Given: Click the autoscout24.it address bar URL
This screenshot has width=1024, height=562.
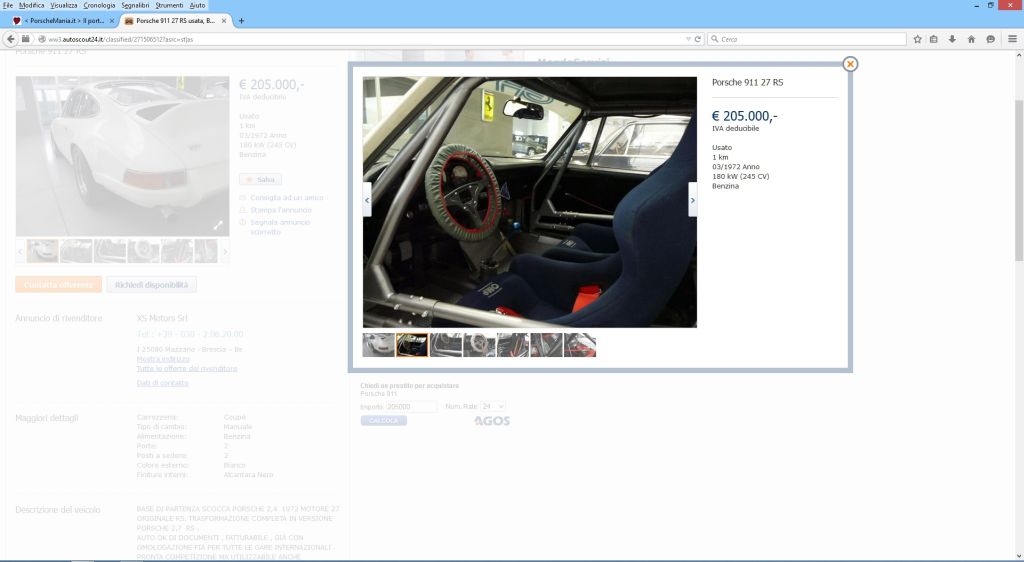Looking at the screenshot, I should (120, 39).
